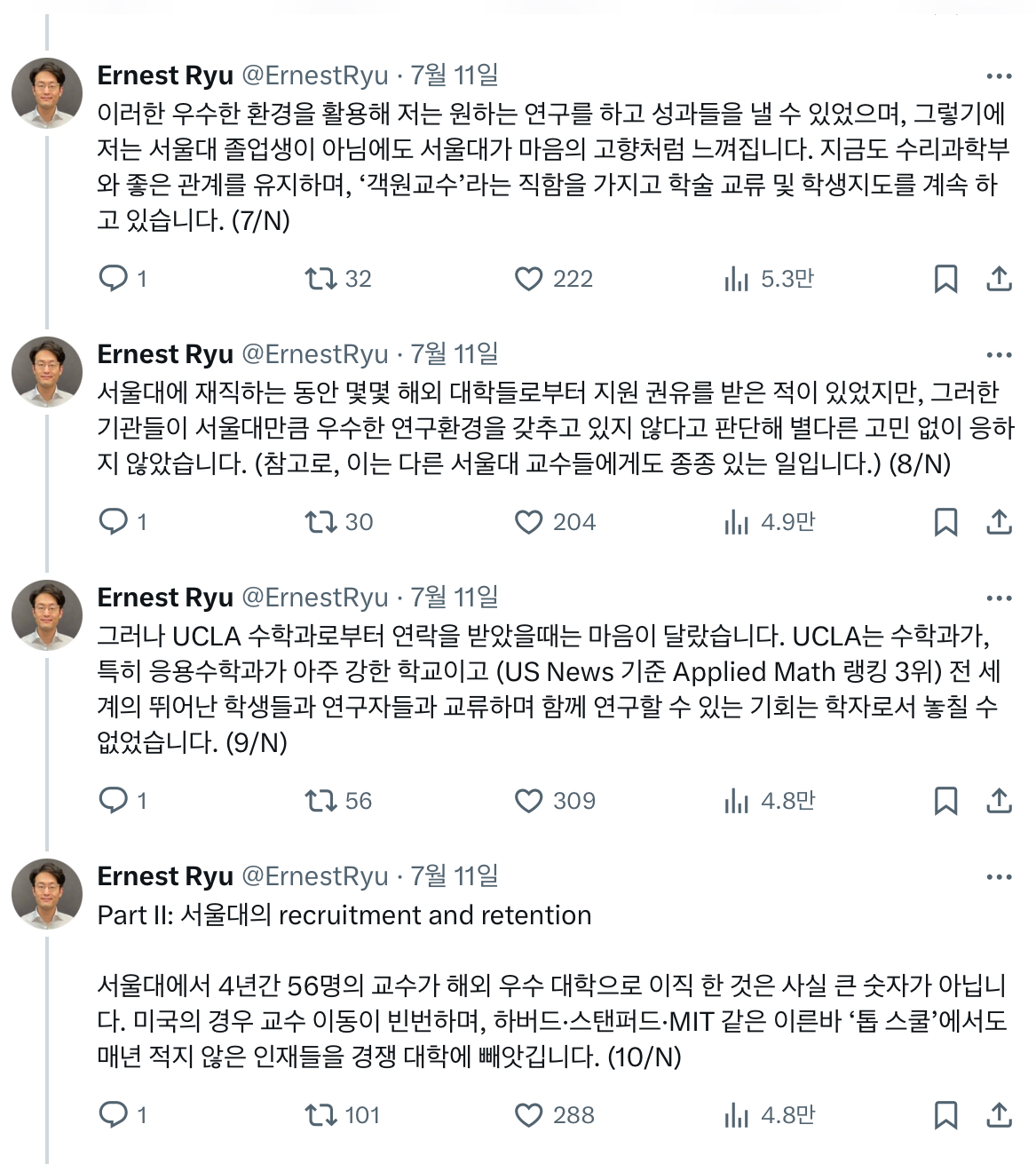Like the tweet with 222 likes
The image size is (1036, 1164).
(529, 279)
